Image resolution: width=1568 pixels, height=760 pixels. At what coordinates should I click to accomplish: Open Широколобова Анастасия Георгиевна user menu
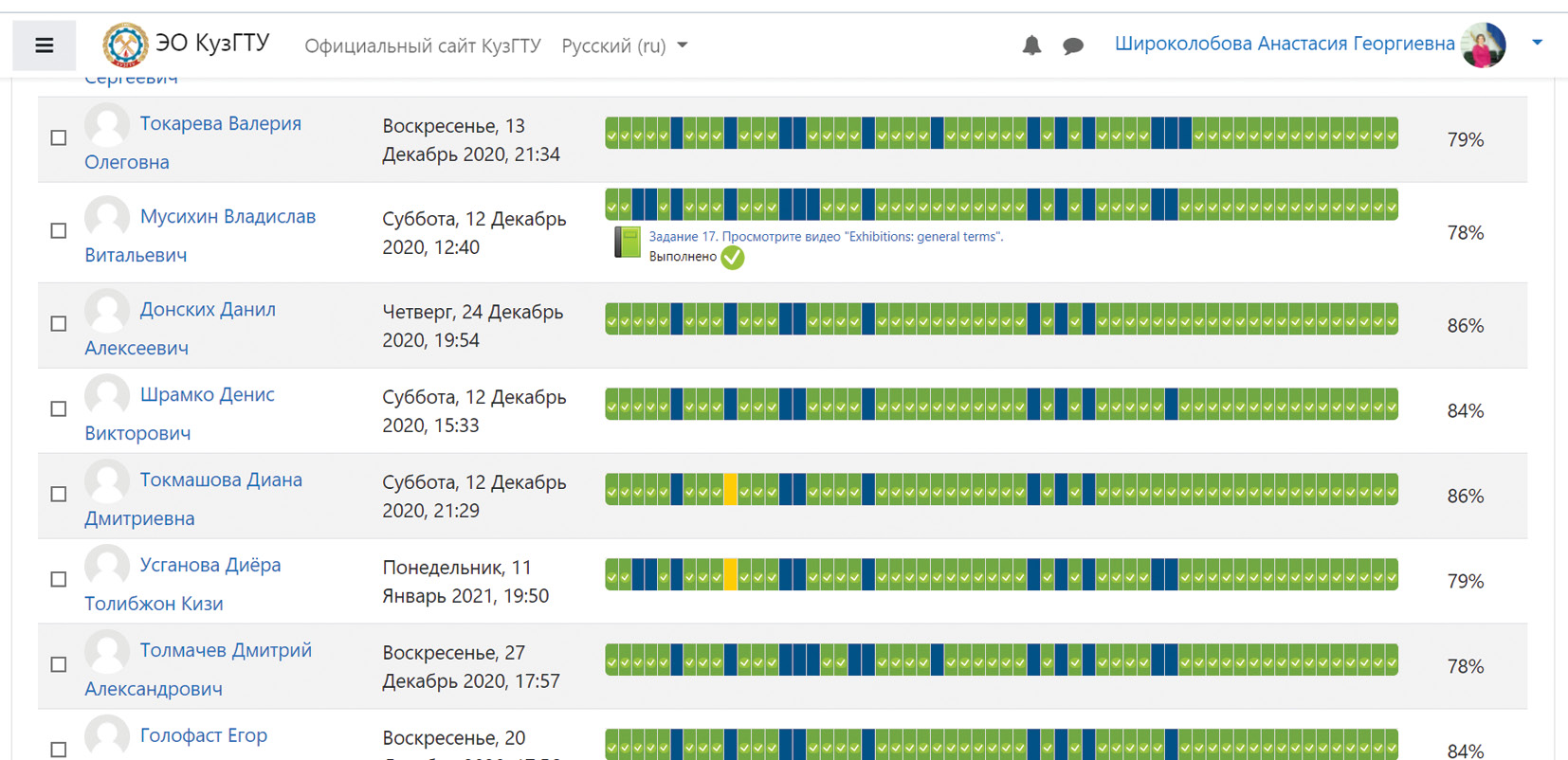pyautogui.click(x=1284, y=44)
